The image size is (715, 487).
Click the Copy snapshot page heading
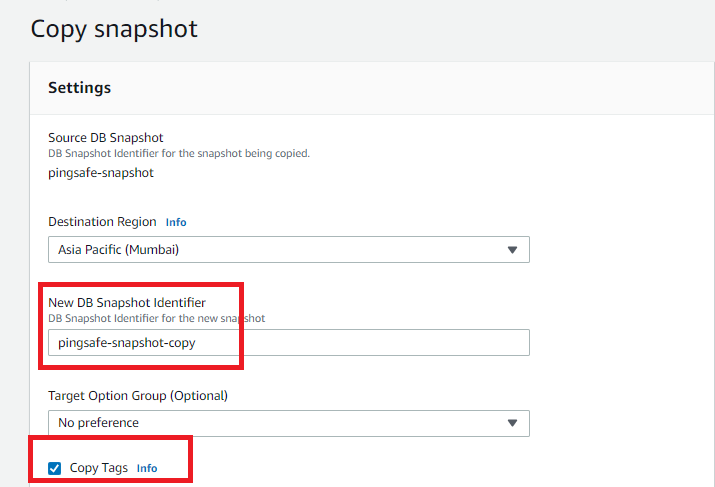coord(114,28)
